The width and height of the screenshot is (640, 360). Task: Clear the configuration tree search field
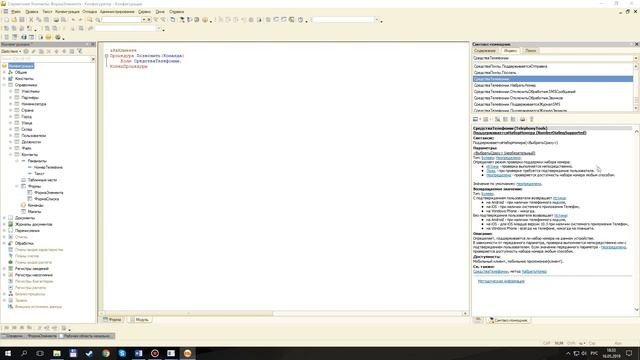tap(93, 59)
